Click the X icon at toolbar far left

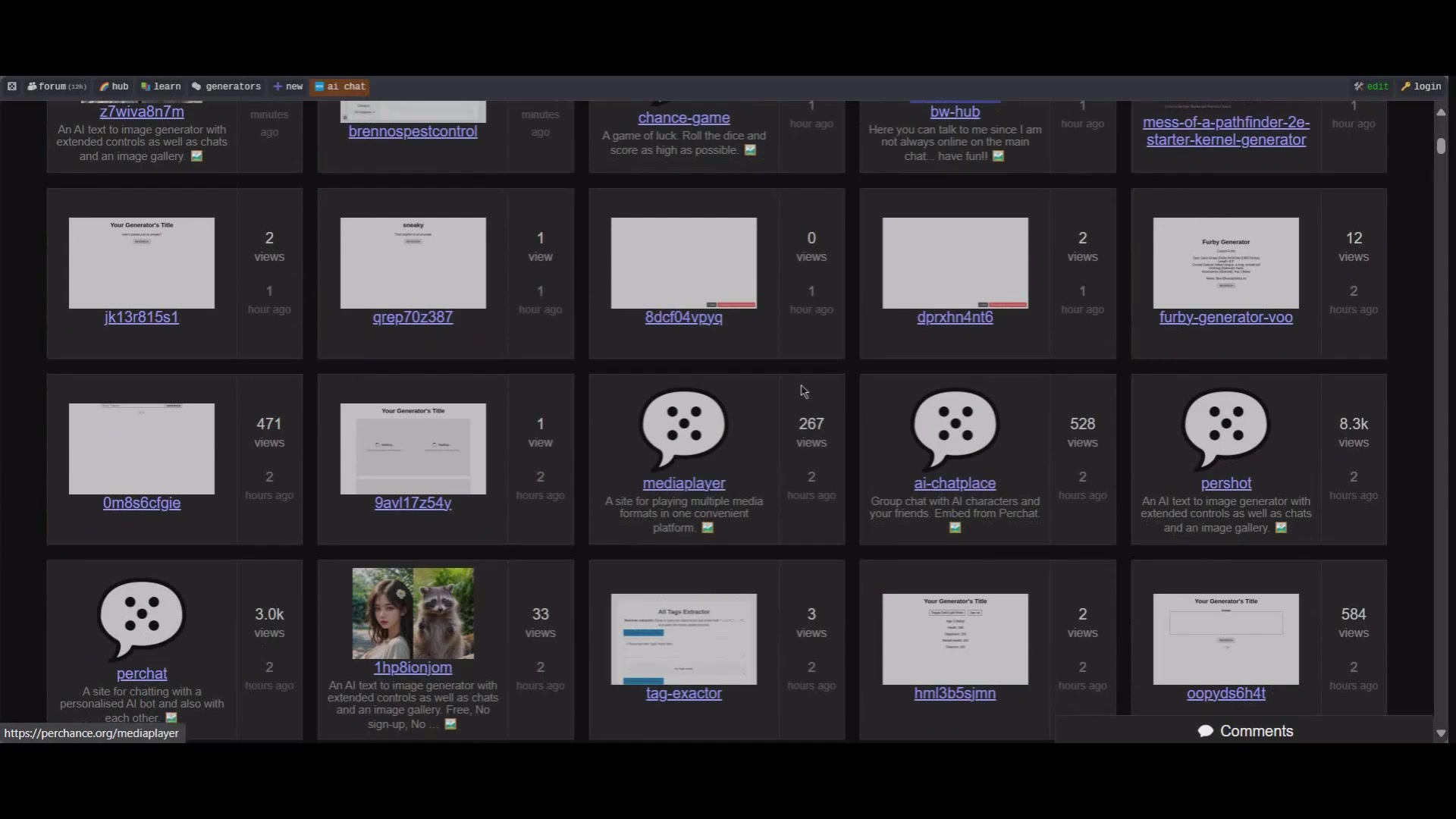(11, 86)
